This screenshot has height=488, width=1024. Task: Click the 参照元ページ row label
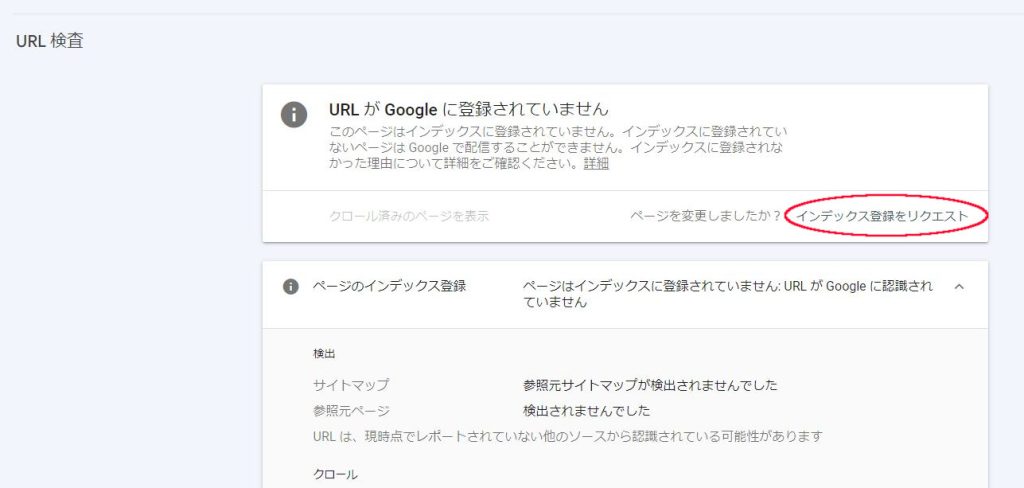point(351,410)
